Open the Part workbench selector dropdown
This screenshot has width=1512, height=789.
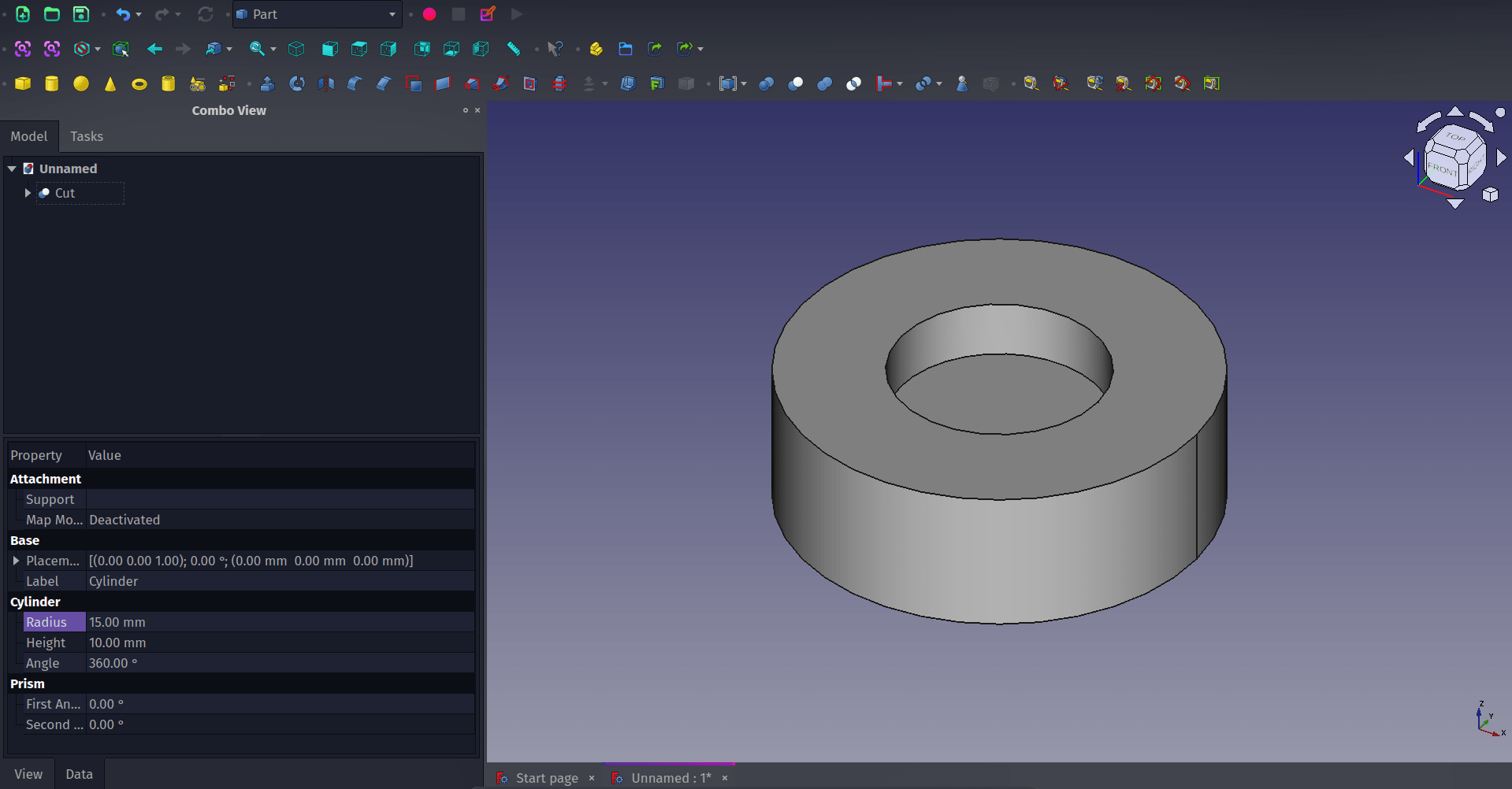tap(392, 14)
